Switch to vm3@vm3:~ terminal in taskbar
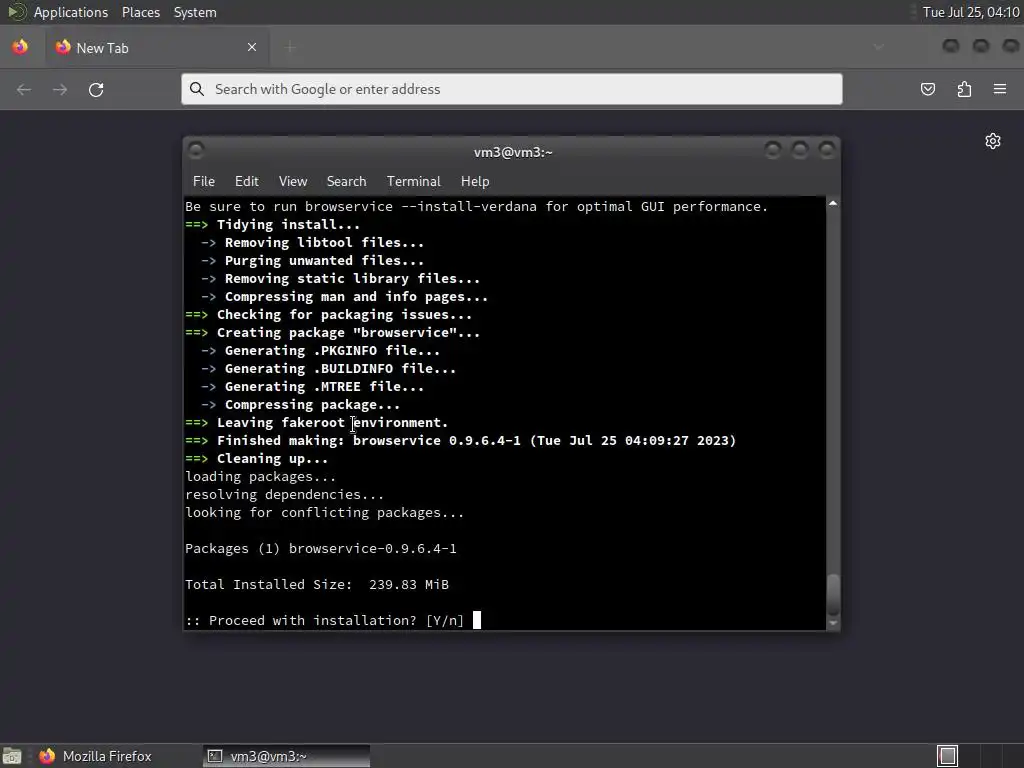Screen dimensions: 1024x768 [x=286, y=756]
